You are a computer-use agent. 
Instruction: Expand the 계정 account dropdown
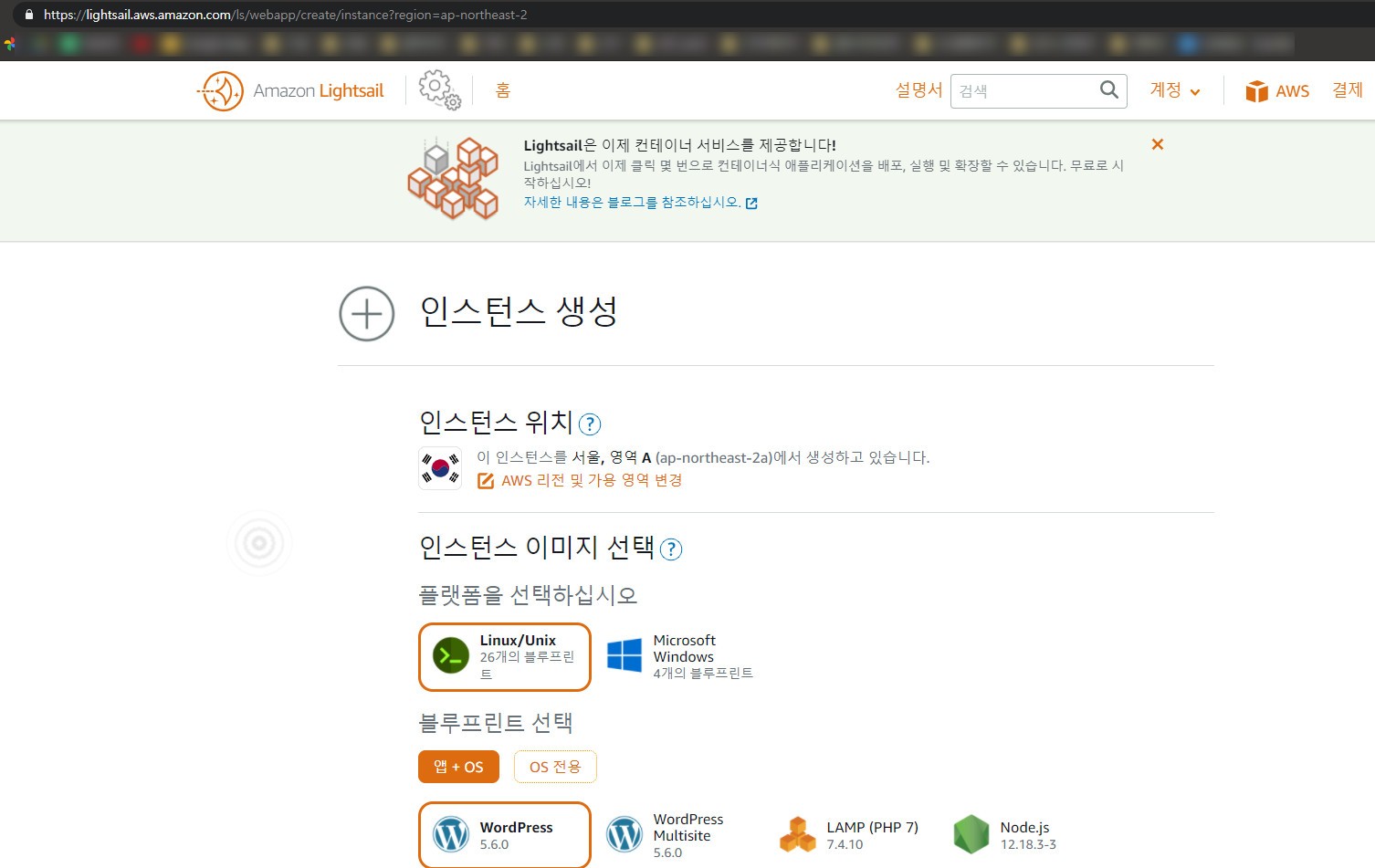[x=1175, y=89]
